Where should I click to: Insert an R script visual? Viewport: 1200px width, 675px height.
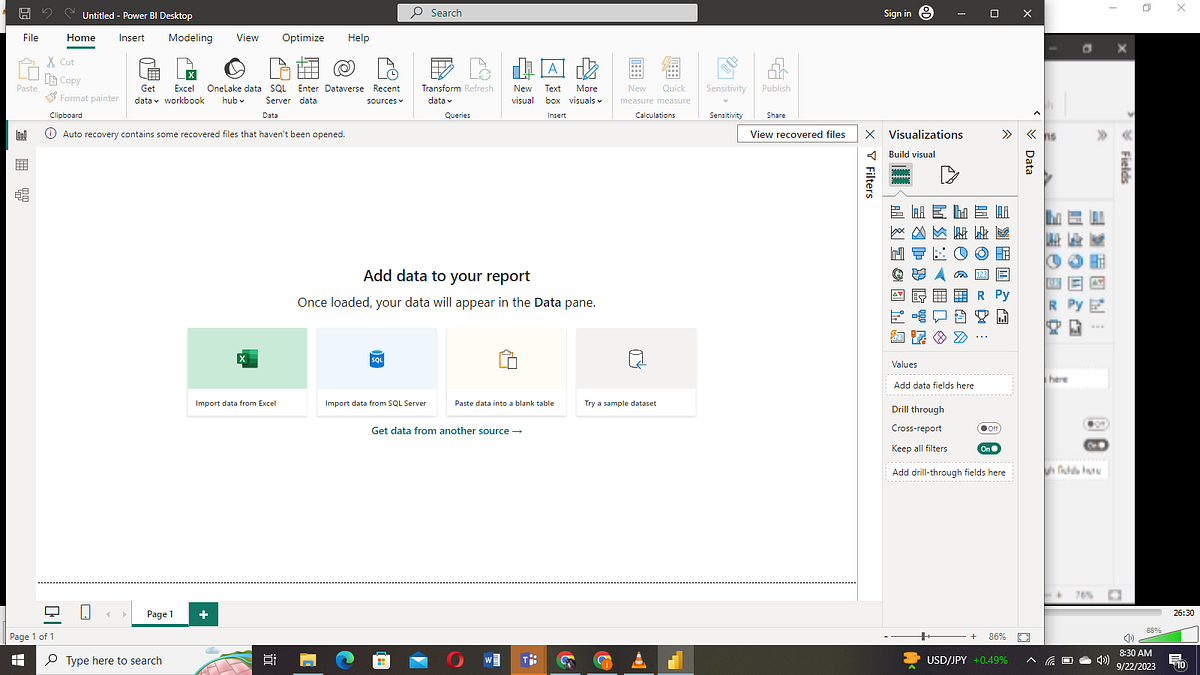(x=981, y=294)
